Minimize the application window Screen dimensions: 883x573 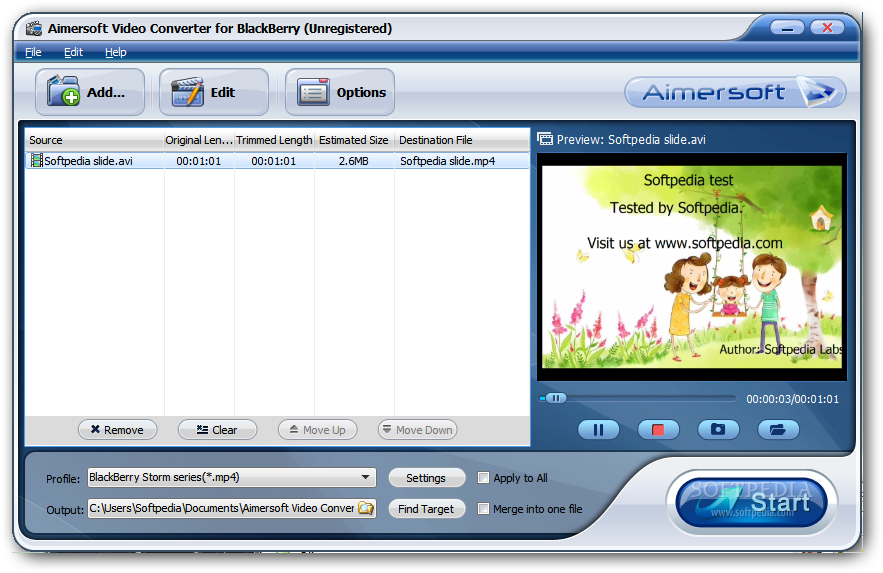click(787, 27)
